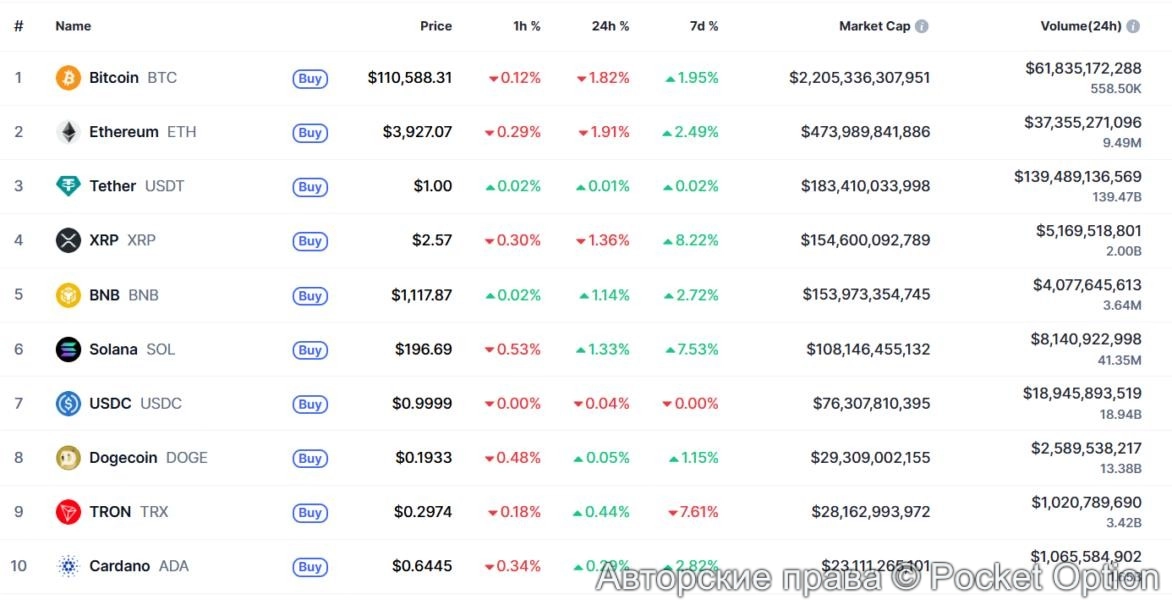Sort the table by Price column
This screenshot has height=600, width=1172.
pos(435,26)
